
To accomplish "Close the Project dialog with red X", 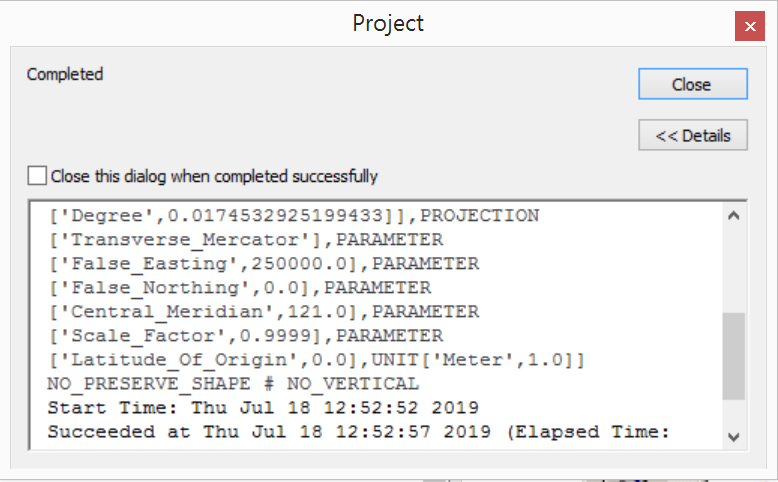I will tap(750, 26).
